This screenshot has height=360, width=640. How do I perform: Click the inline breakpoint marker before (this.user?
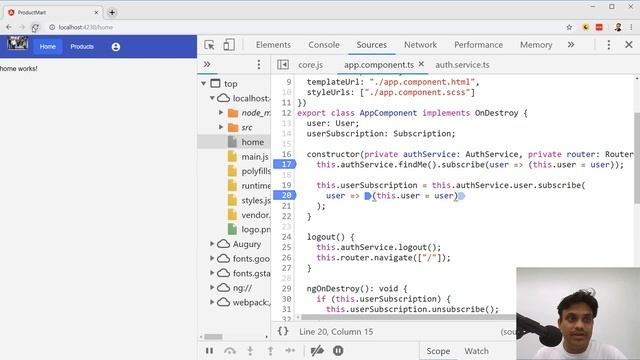(x=368, y=196)
